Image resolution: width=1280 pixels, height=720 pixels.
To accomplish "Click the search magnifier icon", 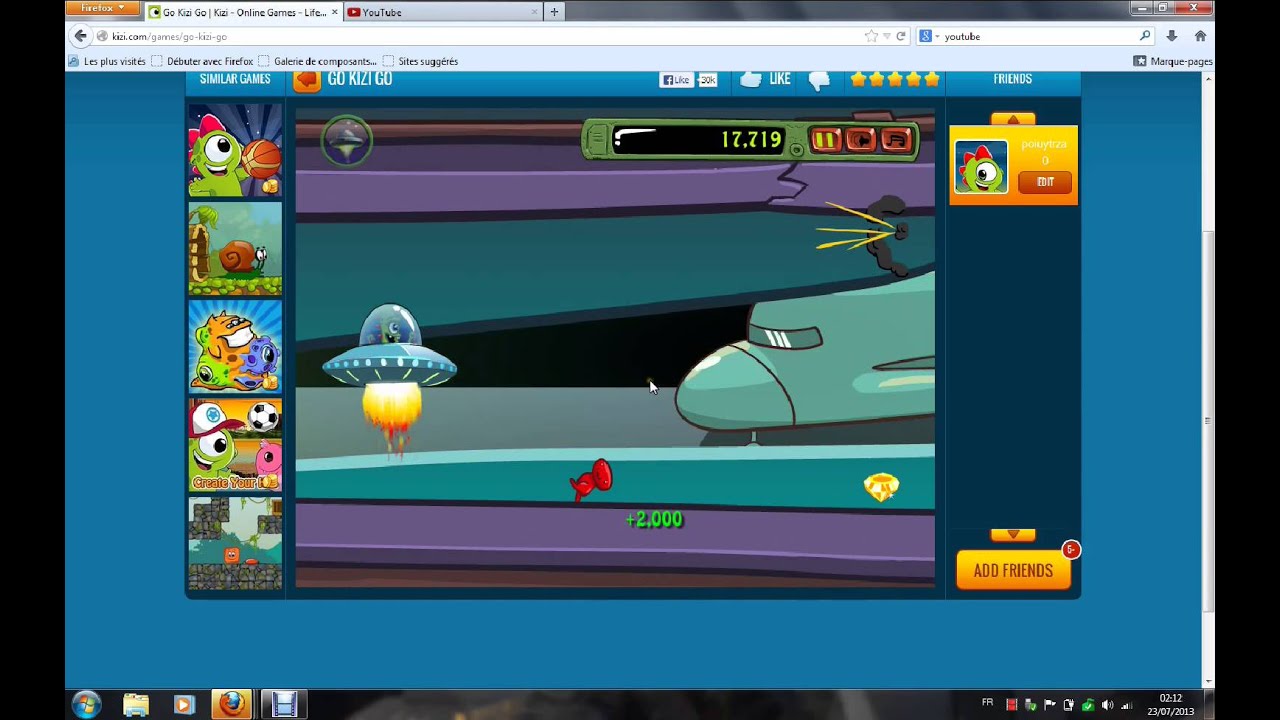I will [x=1145, y=36].
